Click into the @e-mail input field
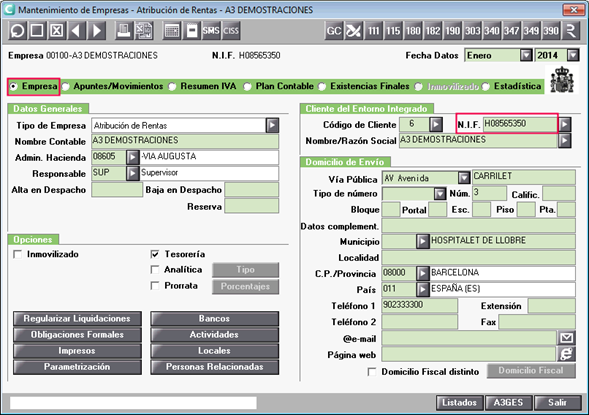Screen dimensions: 589x415 [x=469, y=338]
